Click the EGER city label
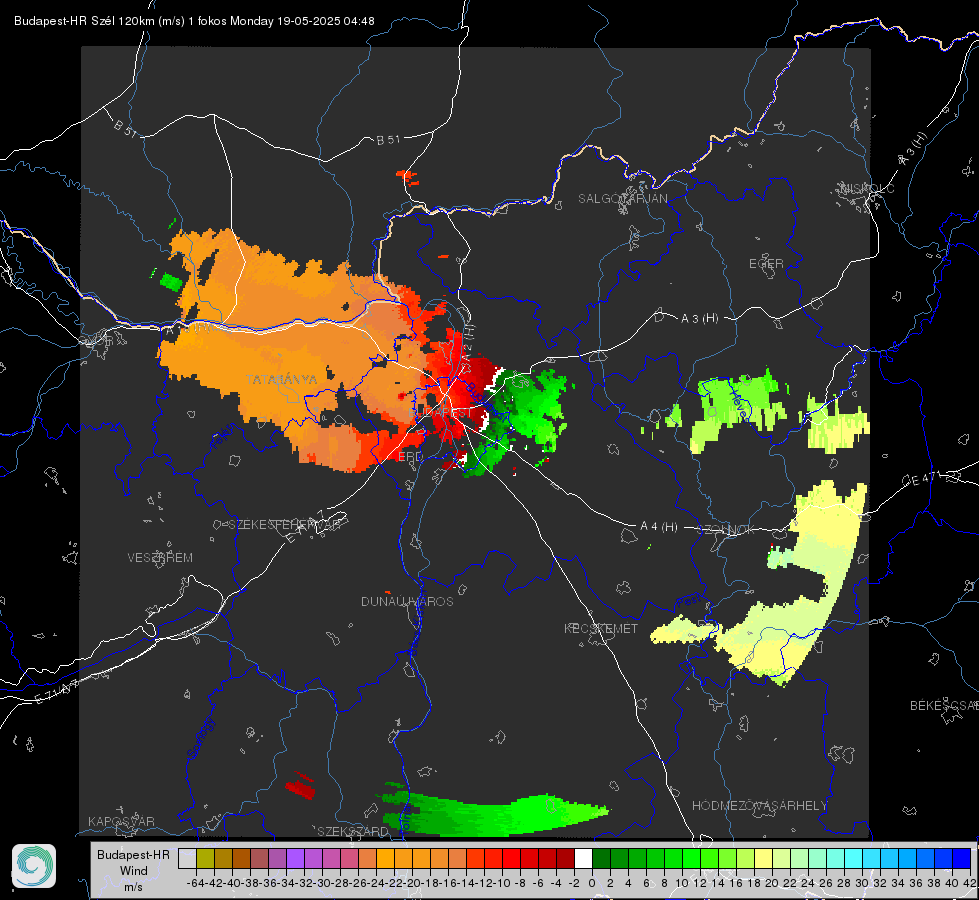The width and height of the screenshot is (979, 900). 766,264
